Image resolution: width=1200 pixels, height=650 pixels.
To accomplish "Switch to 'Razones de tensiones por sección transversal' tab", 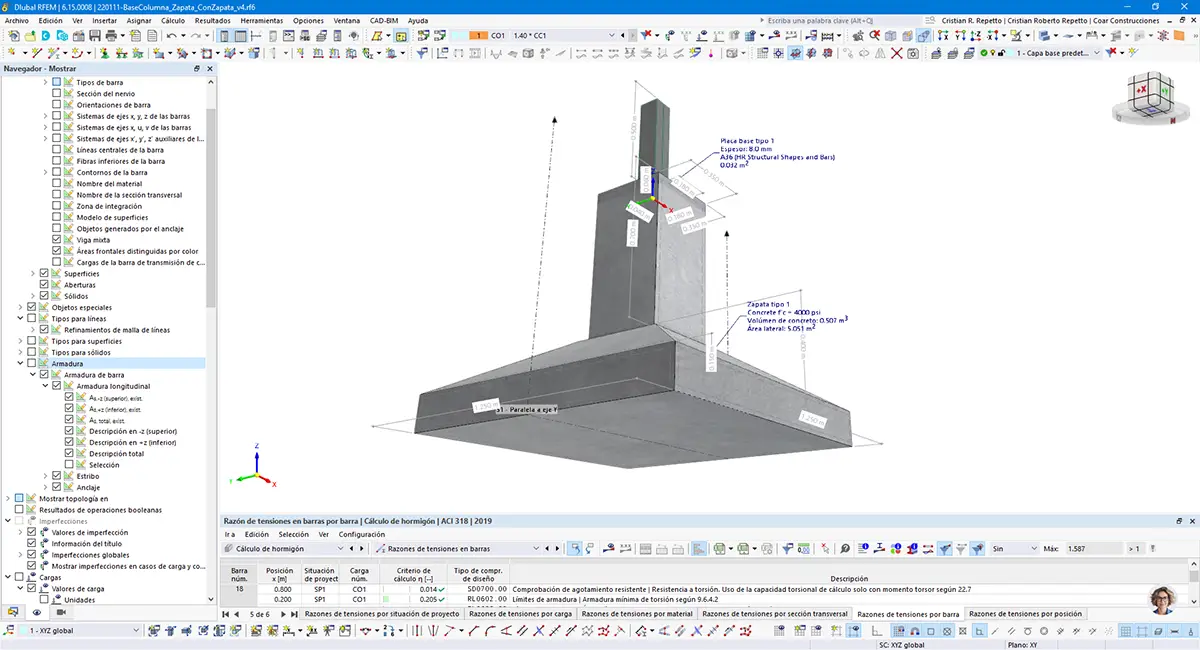I will coord(774,614).
